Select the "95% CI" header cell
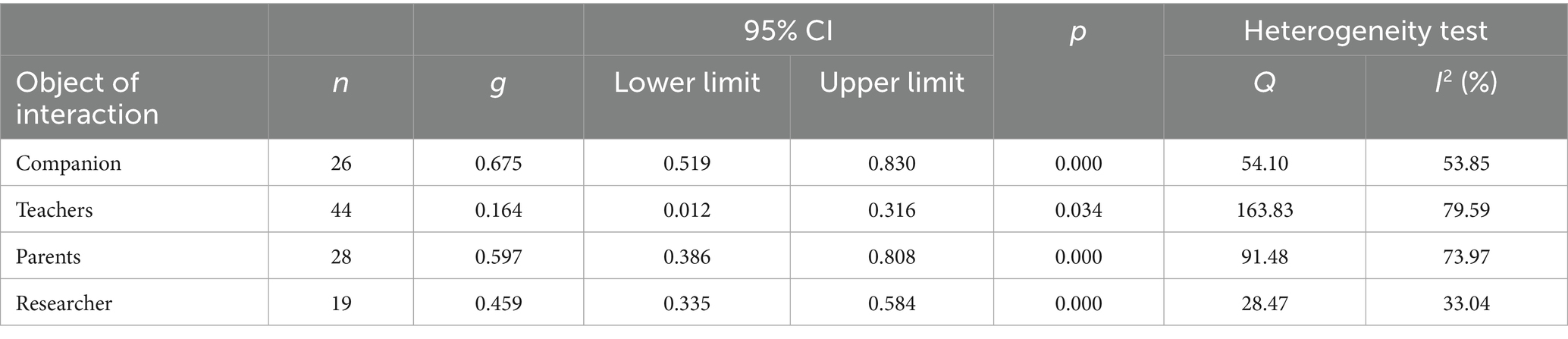Viewport: 1568px width, 339px height. [788, 31]
